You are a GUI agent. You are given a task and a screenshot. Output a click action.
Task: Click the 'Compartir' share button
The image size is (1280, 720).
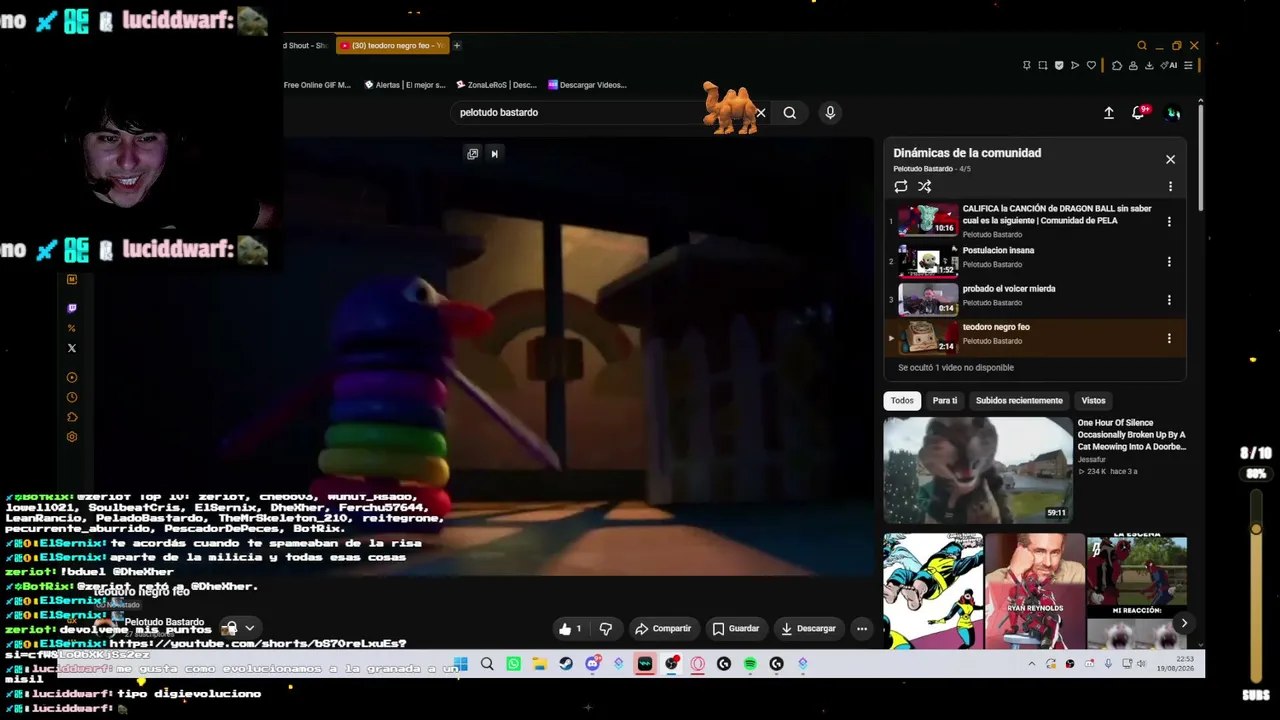tap(662, 629)
